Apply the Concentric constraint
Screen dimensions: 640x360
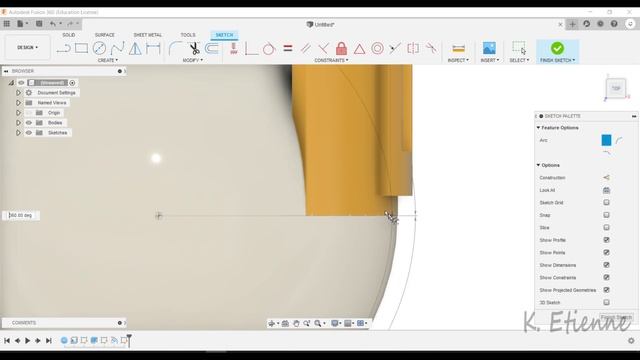click(377, 49)
